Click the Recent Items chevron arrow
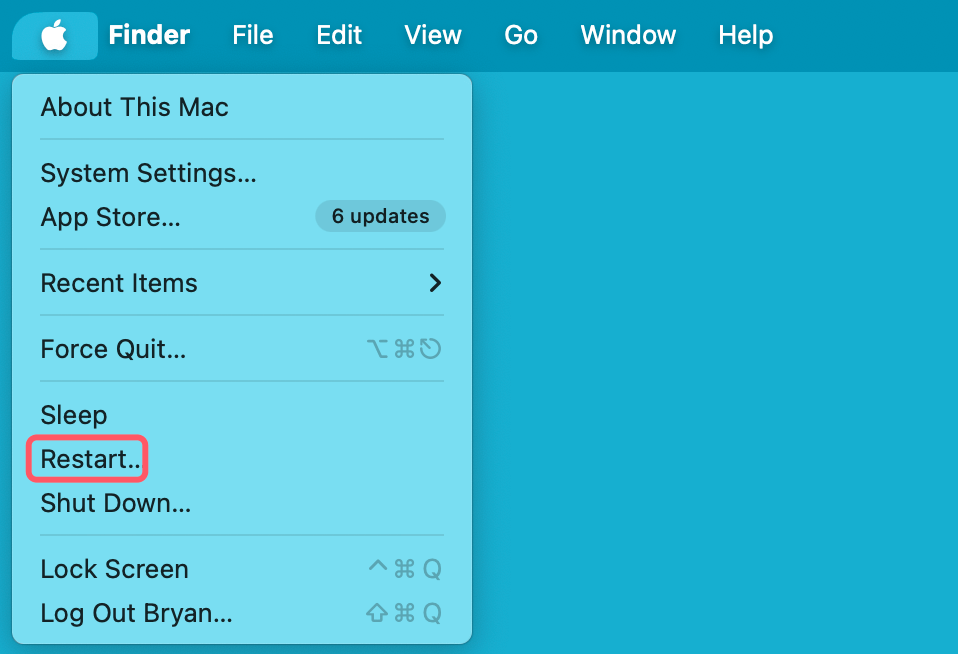The image size is (958, 654). (434, 283)
